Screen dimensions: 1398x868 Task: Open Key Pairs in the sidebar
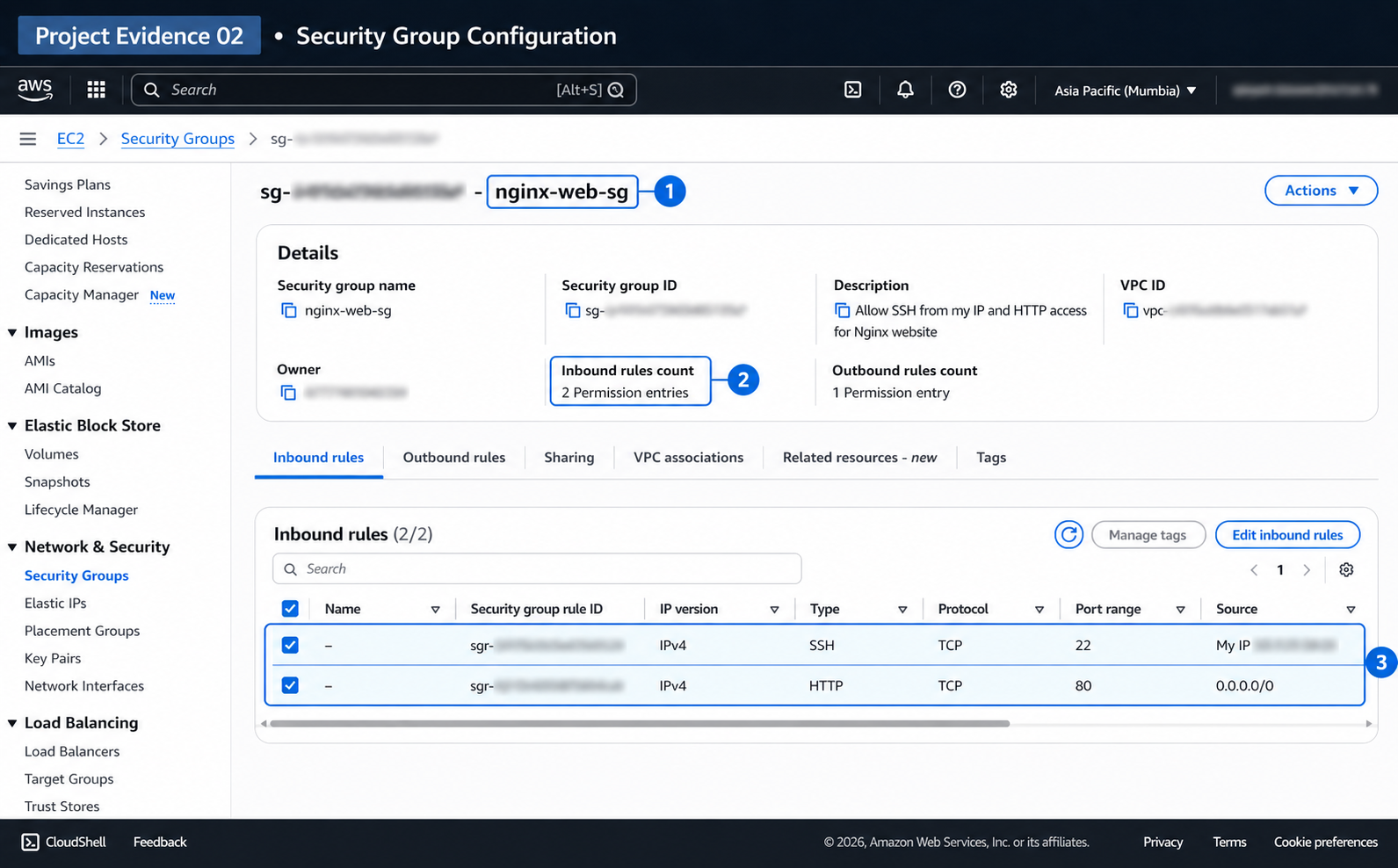[x=53, y=659]
